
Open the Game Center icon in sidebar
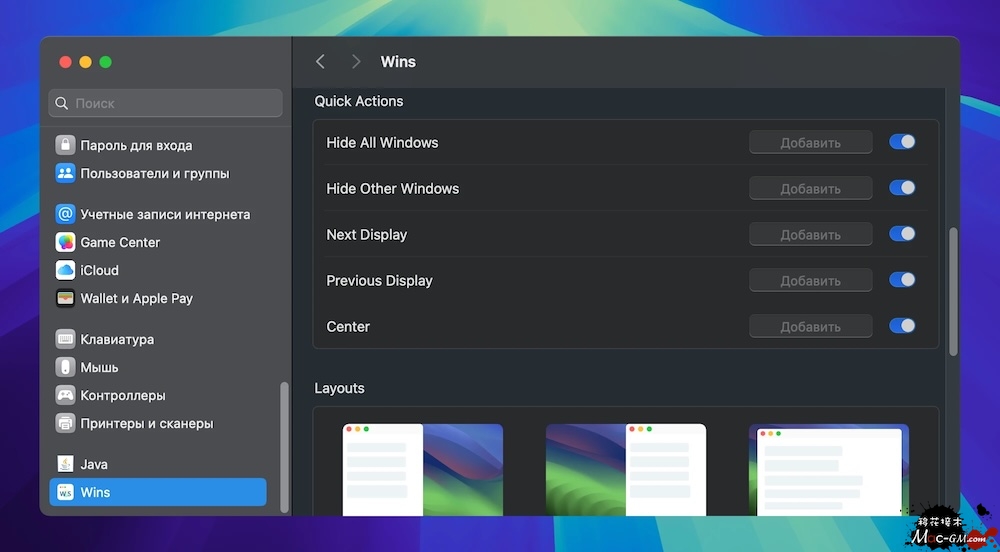pos(65,242)
